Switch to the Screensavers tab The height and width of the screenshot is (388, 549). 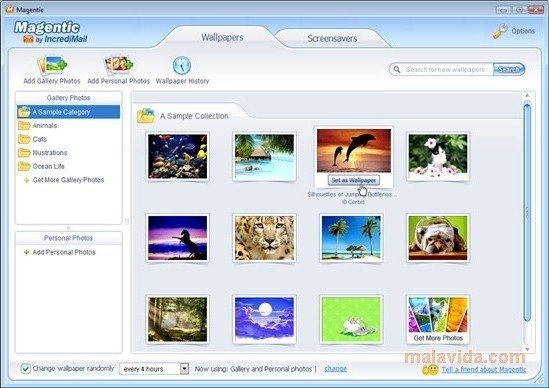click(x=332, y=39)
